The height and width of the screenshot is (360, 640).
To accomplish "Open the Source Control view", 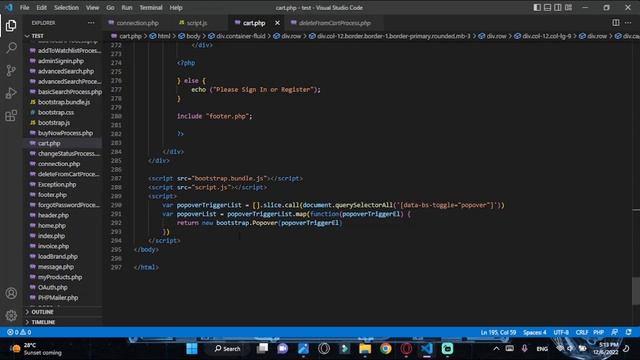I will coord(11,71).
